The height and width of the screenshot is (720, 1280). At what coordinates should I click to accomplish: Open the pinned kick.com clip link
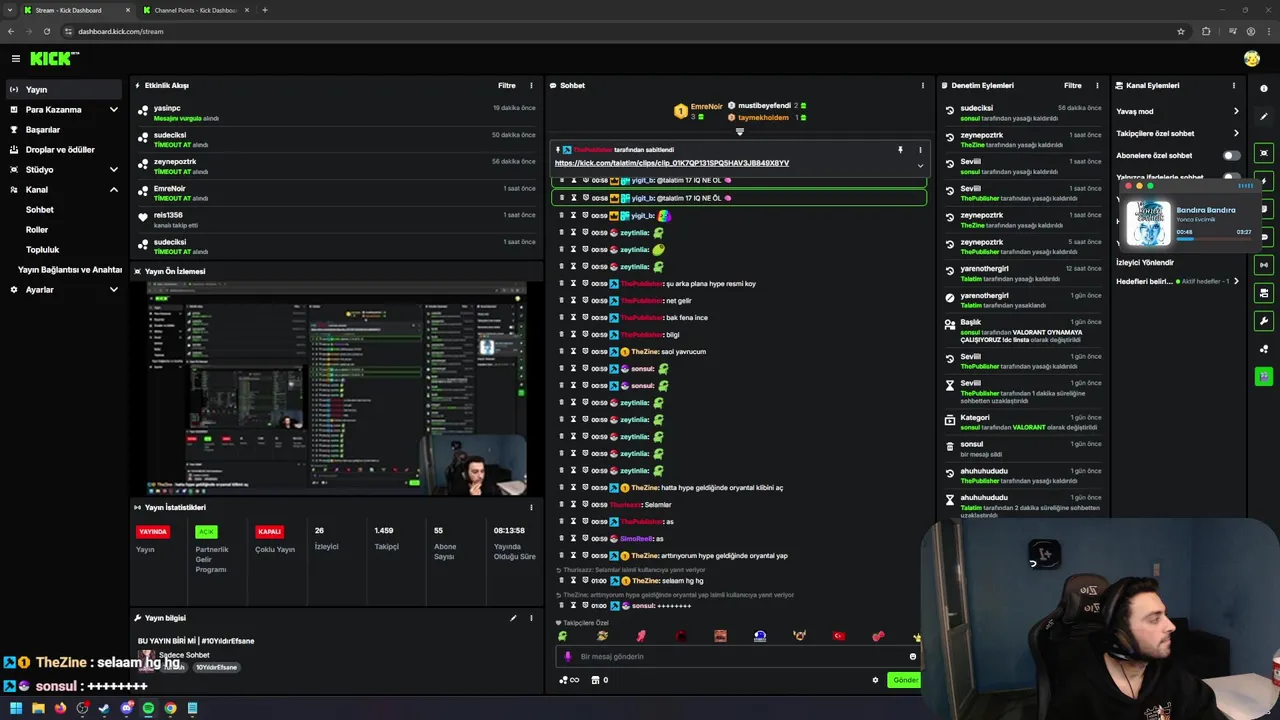pos(672,163)
